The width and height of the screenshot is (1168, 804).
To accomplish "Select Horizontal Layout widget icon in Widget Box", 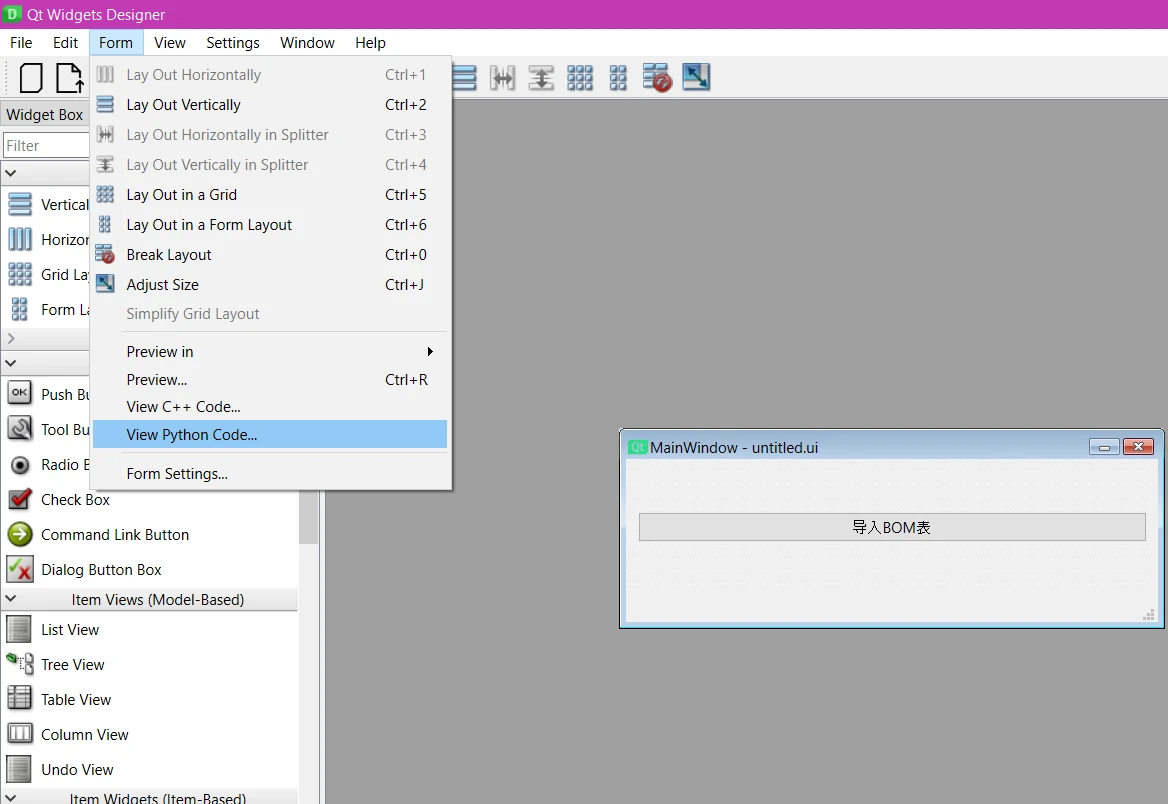I will pos(20,239).
